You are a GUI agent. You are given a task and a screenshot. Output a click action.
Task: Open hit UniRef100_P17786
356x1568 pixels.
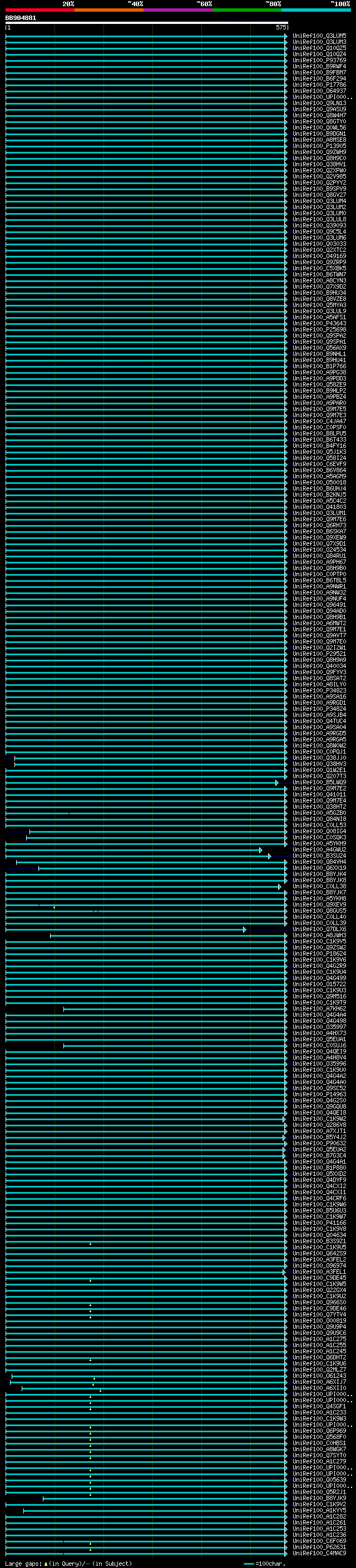pyautogui.click(x=319, y=85)
